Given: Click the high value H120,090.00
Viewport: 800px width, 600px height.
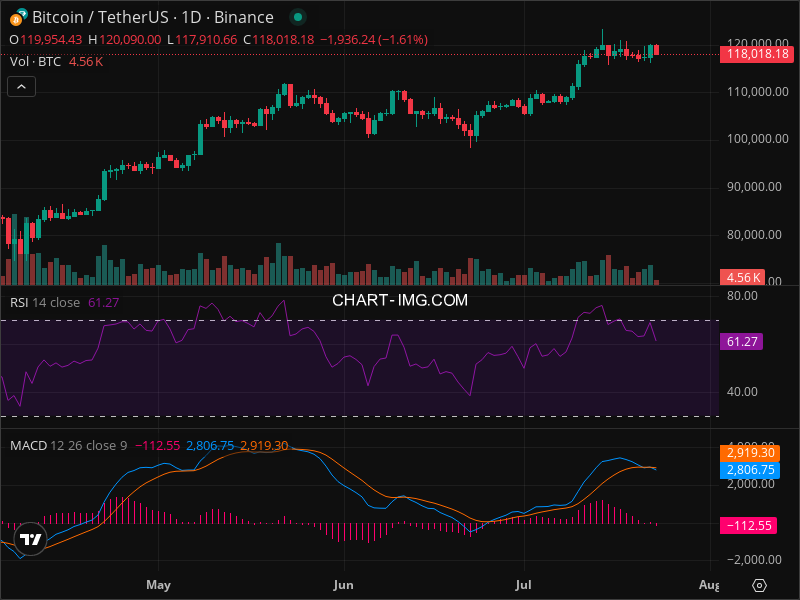Looking at the screenshot, I should [124, 40].
